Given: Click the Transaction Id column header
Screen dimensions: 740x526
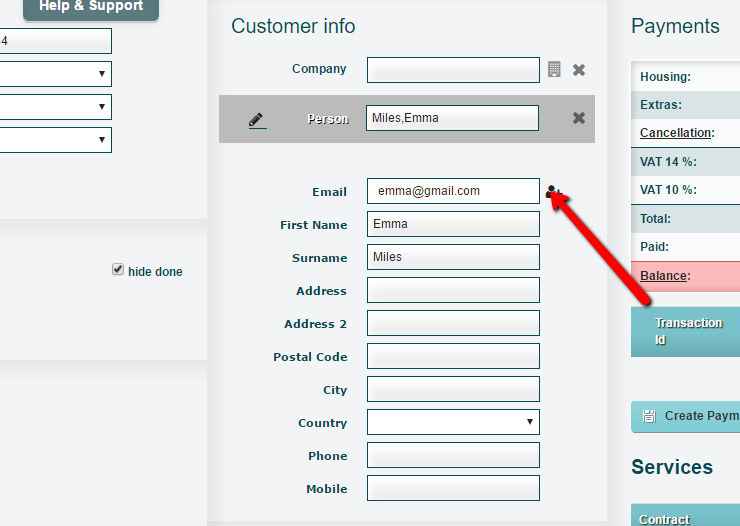Looking at the screenshot, I should [x=685, y=332].
